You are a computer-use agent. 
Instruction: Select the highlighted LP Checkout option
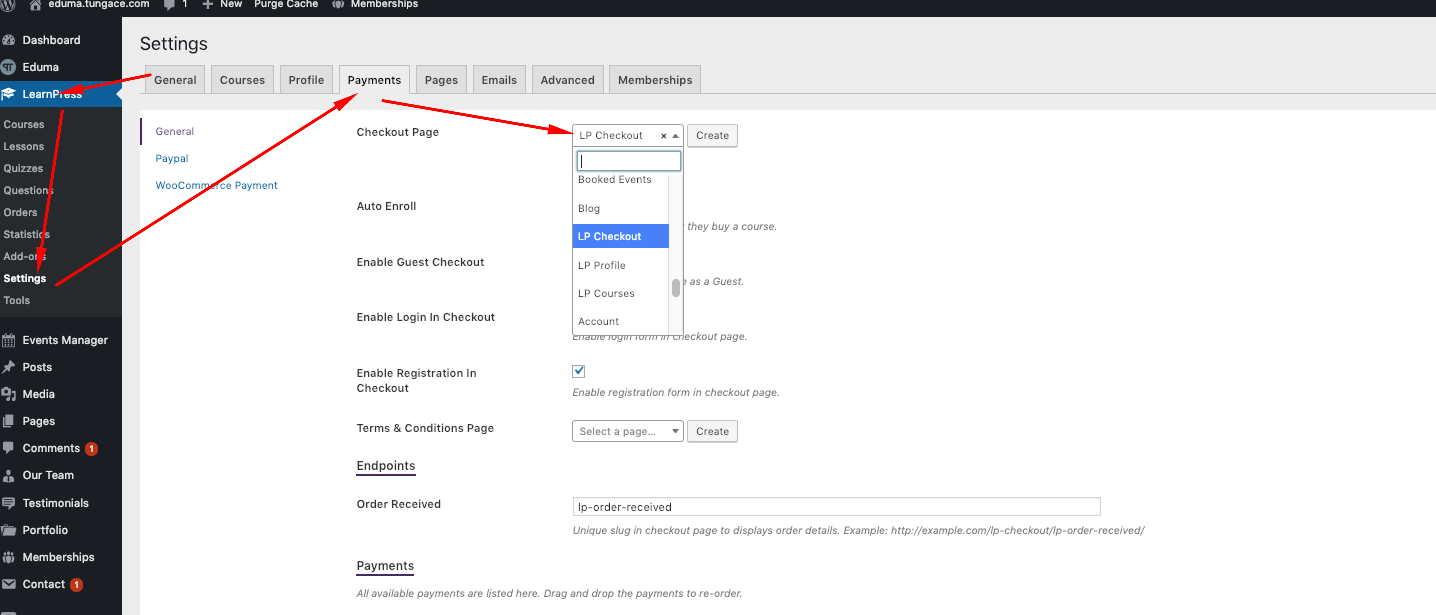(621, 236)
